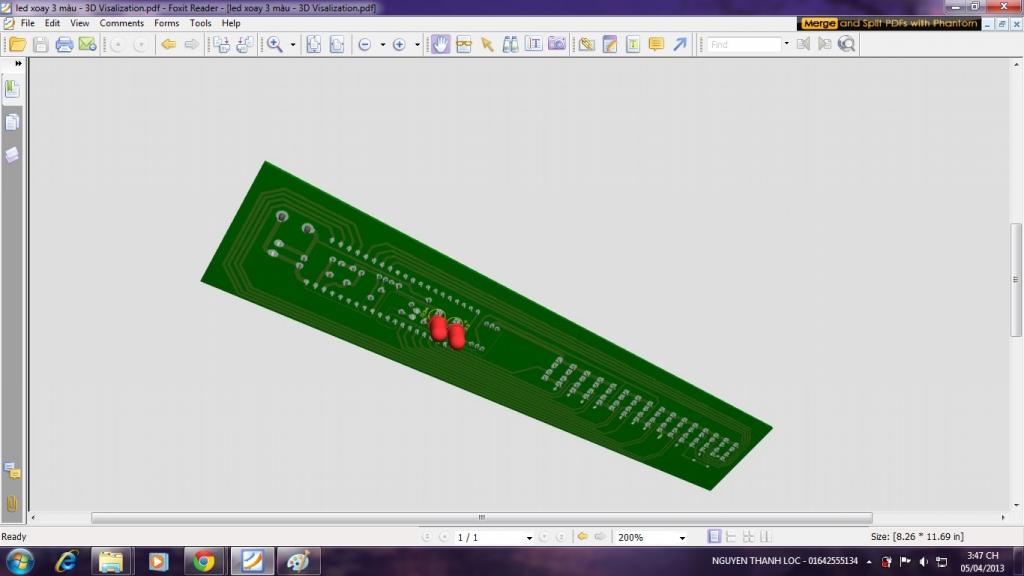Save the document with floppy icon
The image size is (1024, 576).
pos(40,44)
